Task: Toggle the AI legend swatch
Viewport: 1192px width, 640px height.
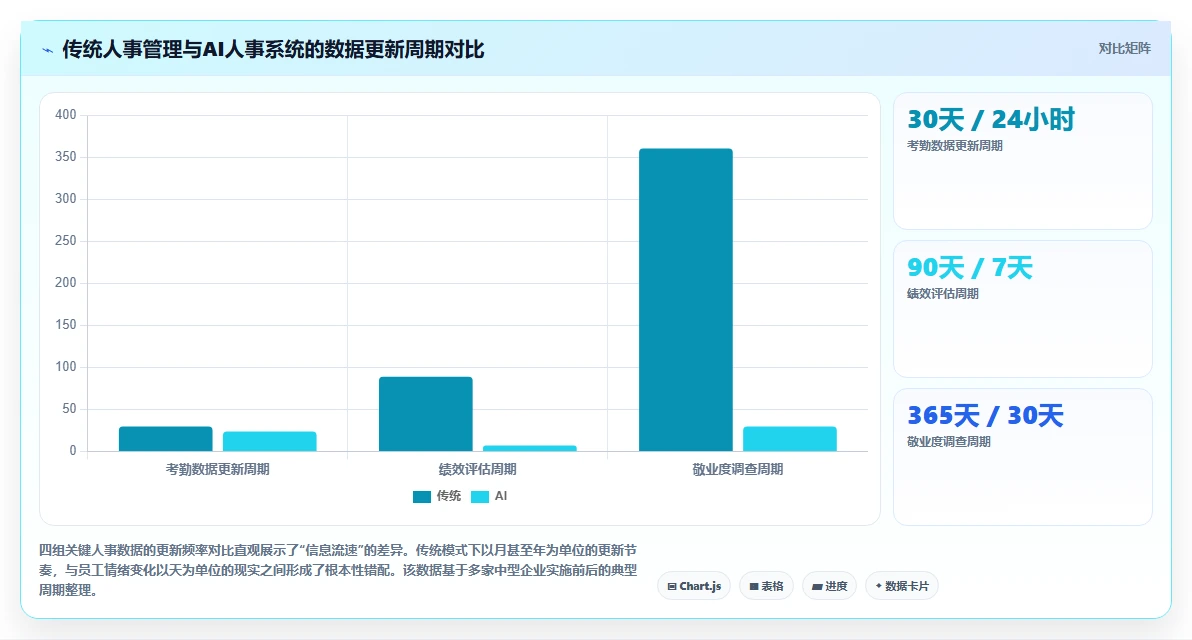Action: 480,496
